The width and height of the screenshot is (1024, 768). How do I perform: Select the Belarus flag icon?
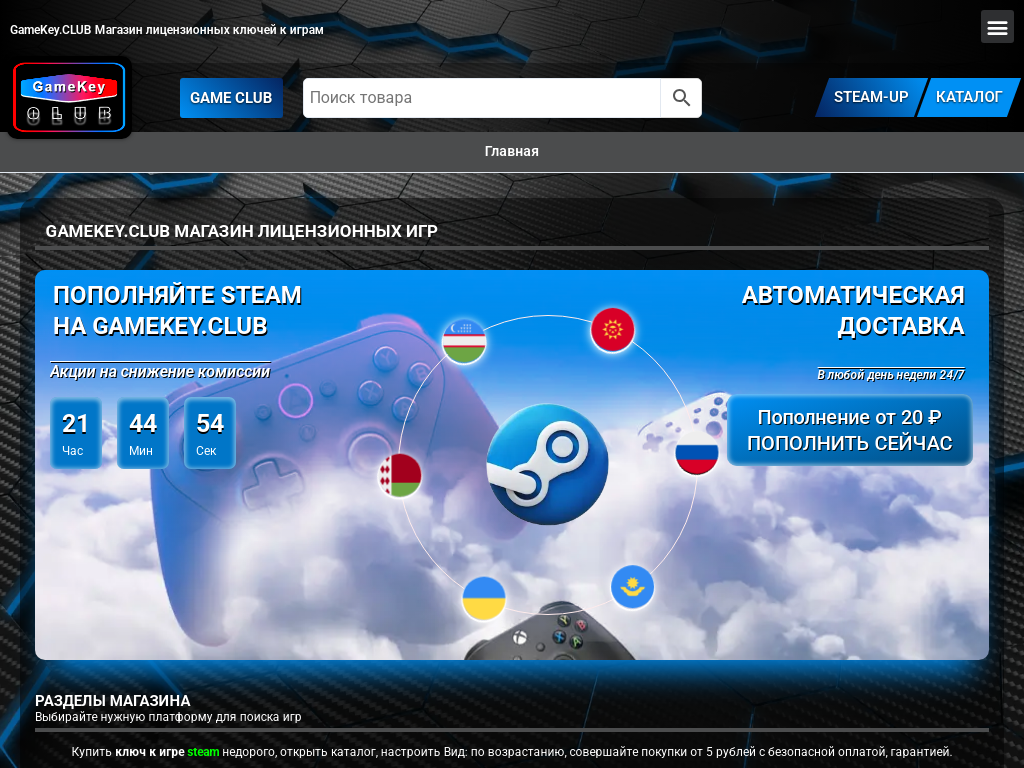pyautogui.click(x=400, y=475)
